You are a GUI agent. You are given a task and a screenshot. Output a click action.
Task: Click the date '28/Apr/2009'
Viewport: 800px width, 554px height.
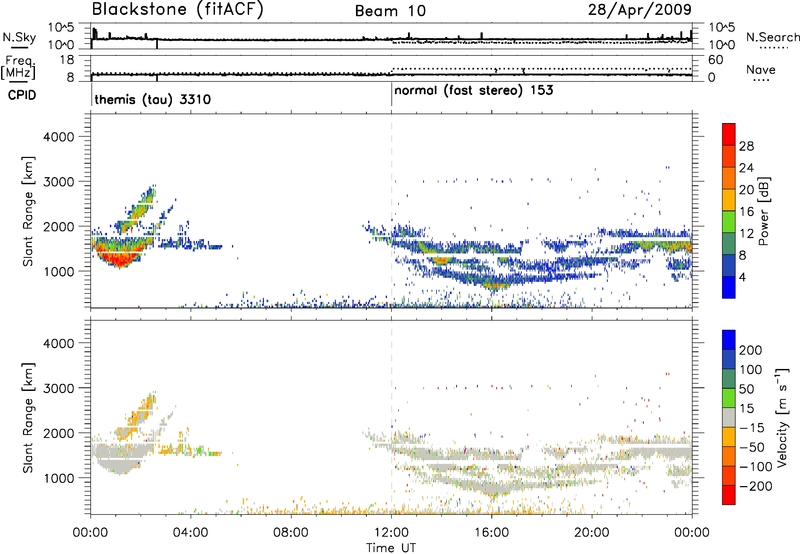tap(640, 9)
